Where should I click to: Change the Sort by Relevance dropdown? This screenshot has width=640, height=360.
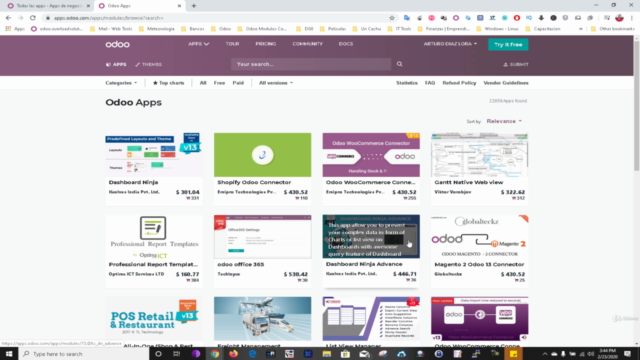(504, 121)
